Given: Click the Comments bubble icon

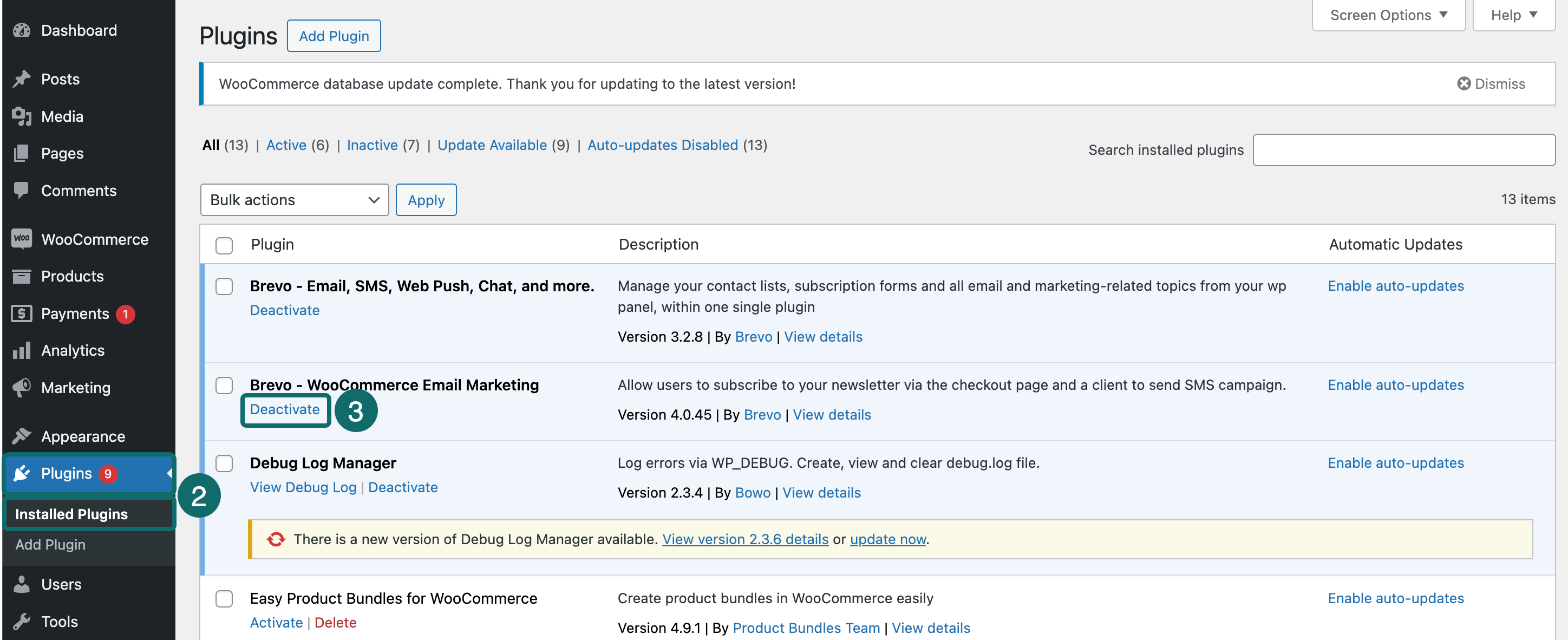Looking at the screenshot, I should tap(21, 190).
